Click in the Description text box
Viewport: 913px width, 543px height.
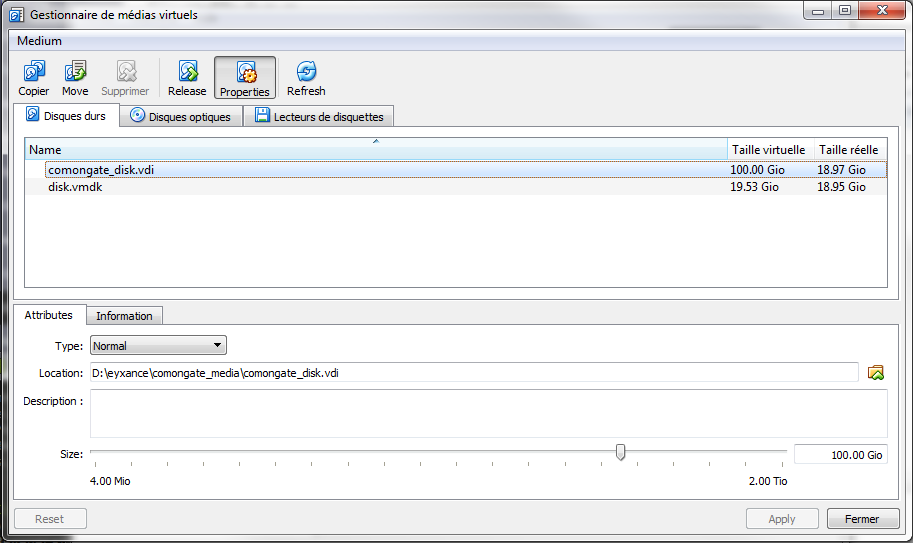489,413
